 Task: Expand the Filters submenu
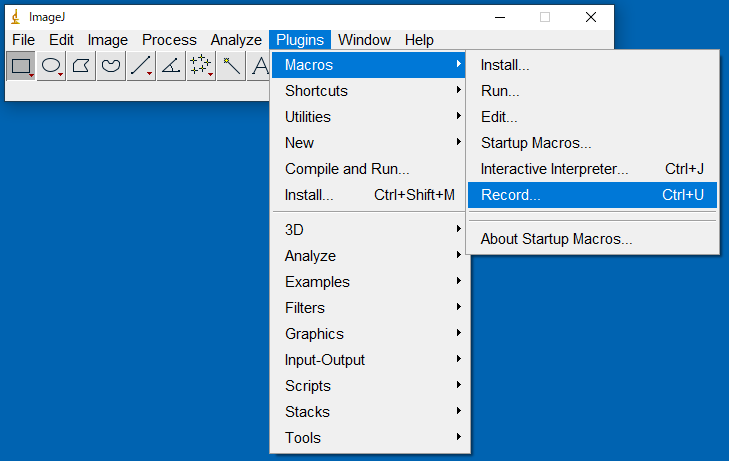(370, 308)
